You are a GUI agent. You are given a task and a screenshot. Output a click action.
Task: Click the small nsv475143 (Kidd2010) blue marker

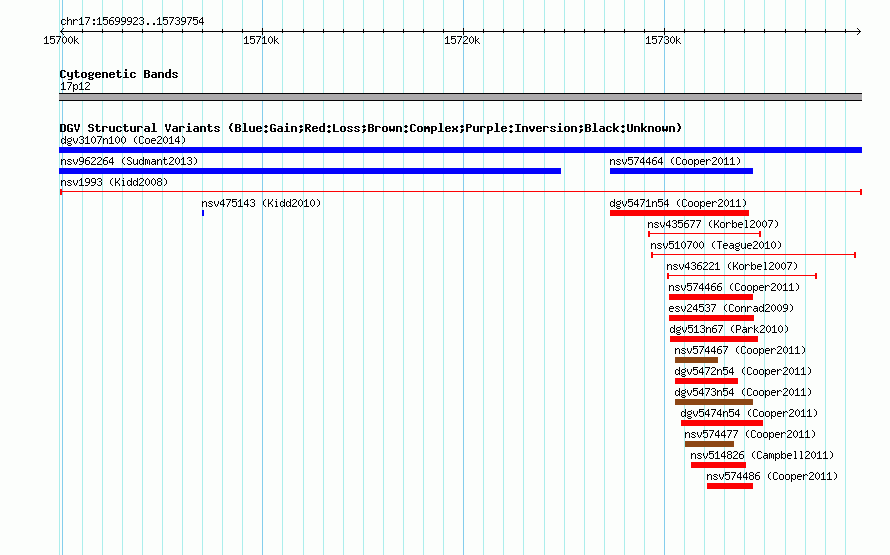coord(203,213)
